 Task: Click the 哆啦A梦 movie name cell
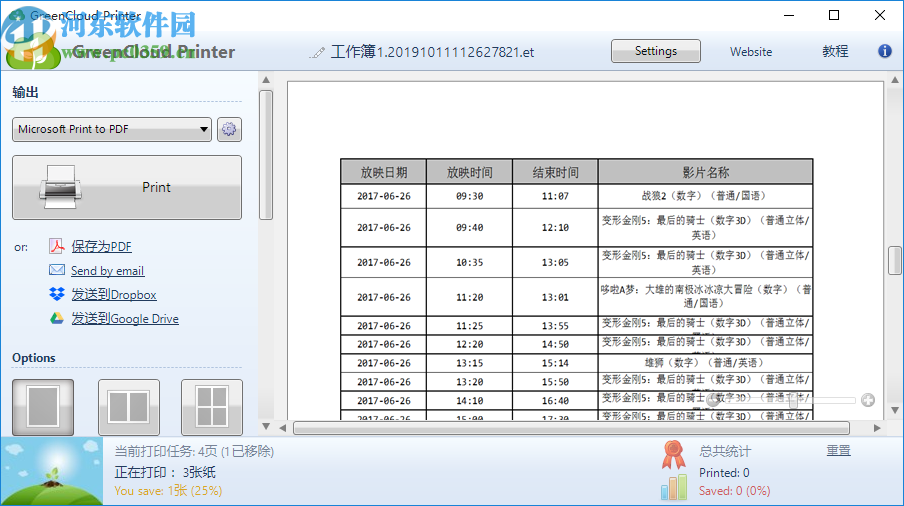(x=706, y=297)
